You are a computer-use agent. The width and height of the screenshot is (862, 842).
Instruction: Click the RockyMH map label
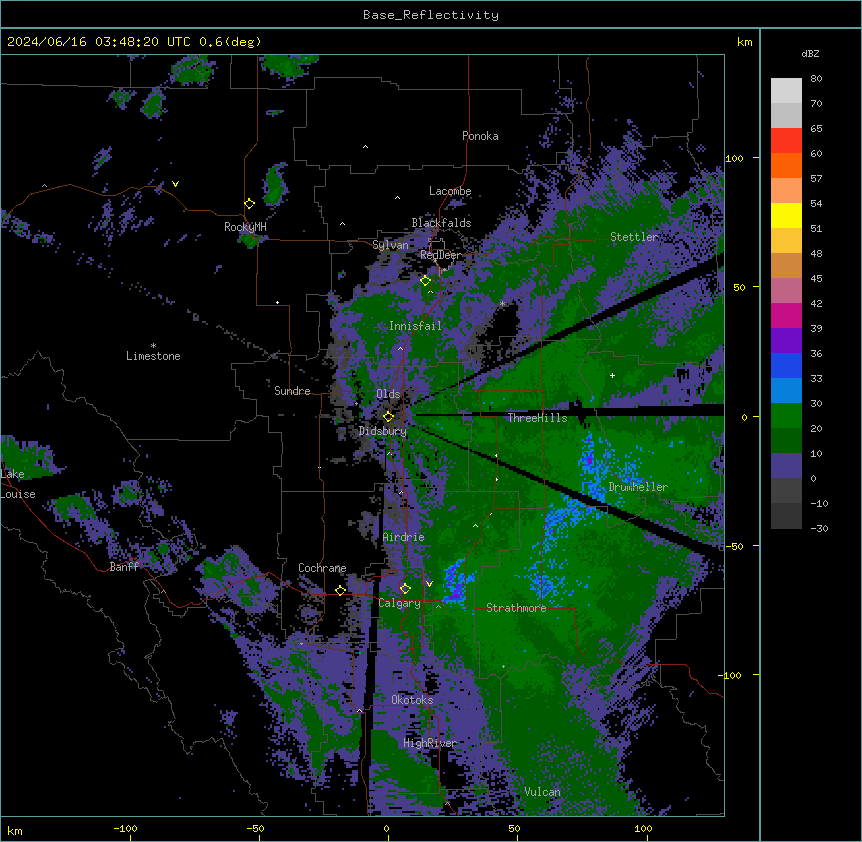tap(245, 227)
